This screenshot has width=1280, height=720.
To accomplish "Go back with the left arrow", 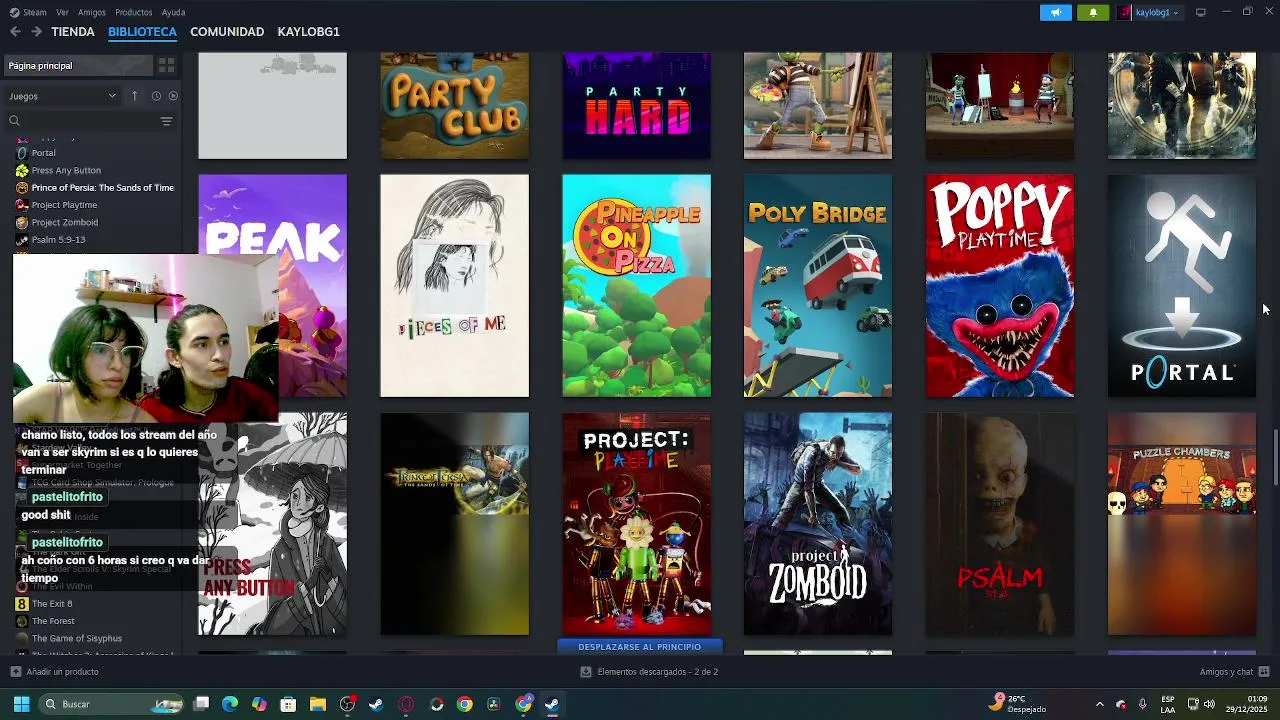I will pos(15,32).
